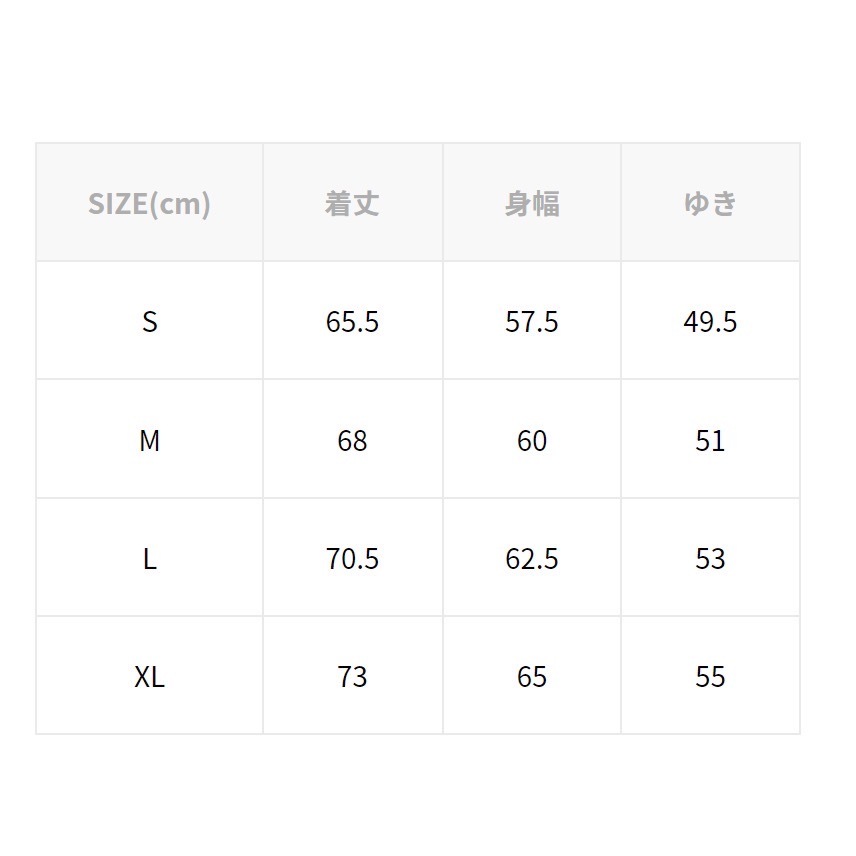
Task: Click the 65 body width cell
Action: point(532,677)
